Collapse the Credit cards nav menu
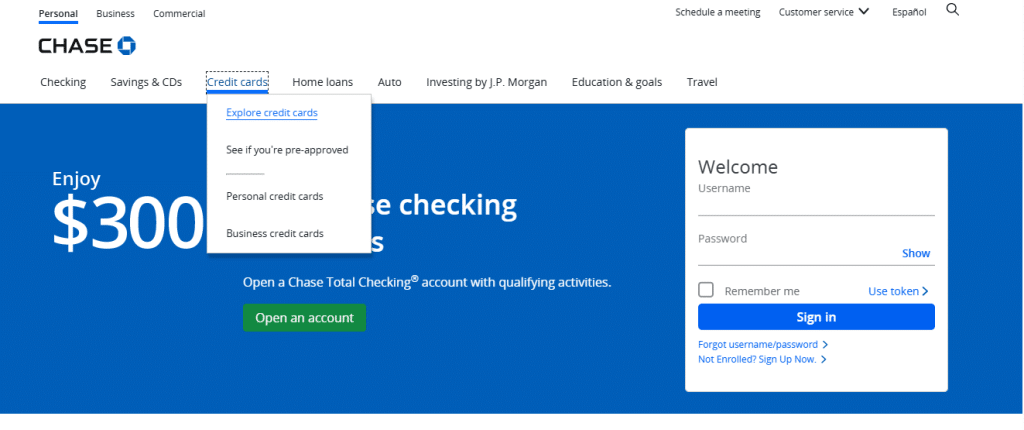1024x430 pixels. coord(237,82)
